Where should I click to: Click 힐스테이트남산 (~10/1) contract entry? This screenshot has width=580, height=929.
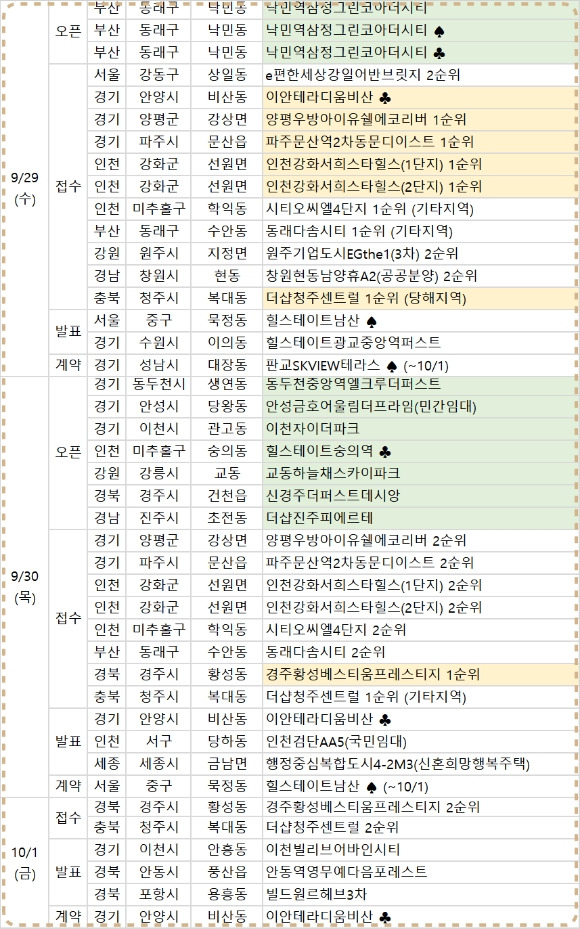(347, 787)
